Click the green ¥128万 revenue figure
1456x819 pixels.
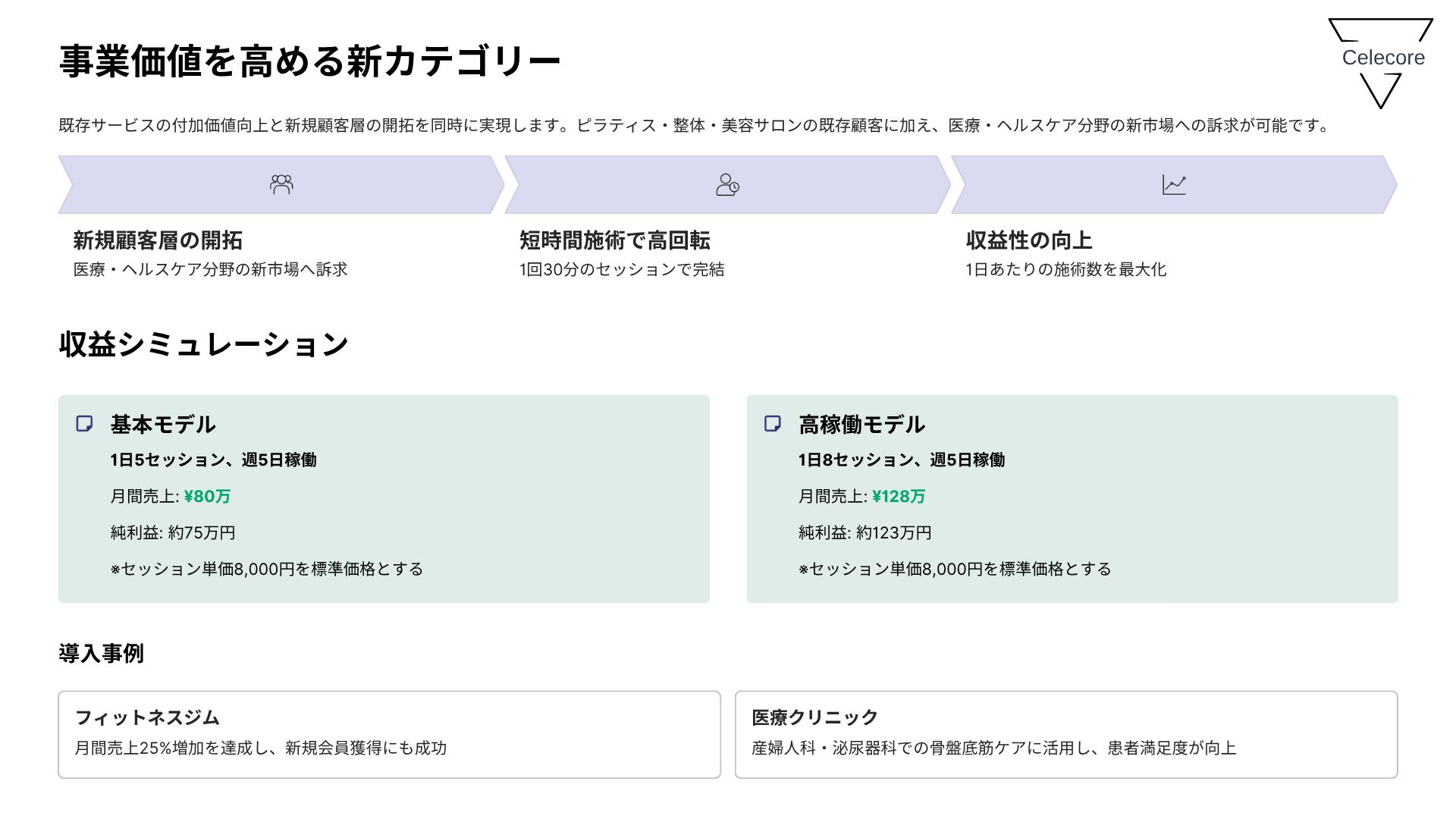tap(899, 496)
